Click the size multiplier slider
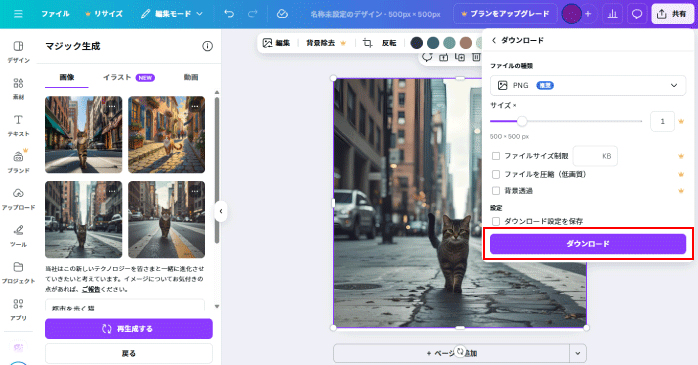This screenshot has height=365, width=698. click(x=566, y=121)
